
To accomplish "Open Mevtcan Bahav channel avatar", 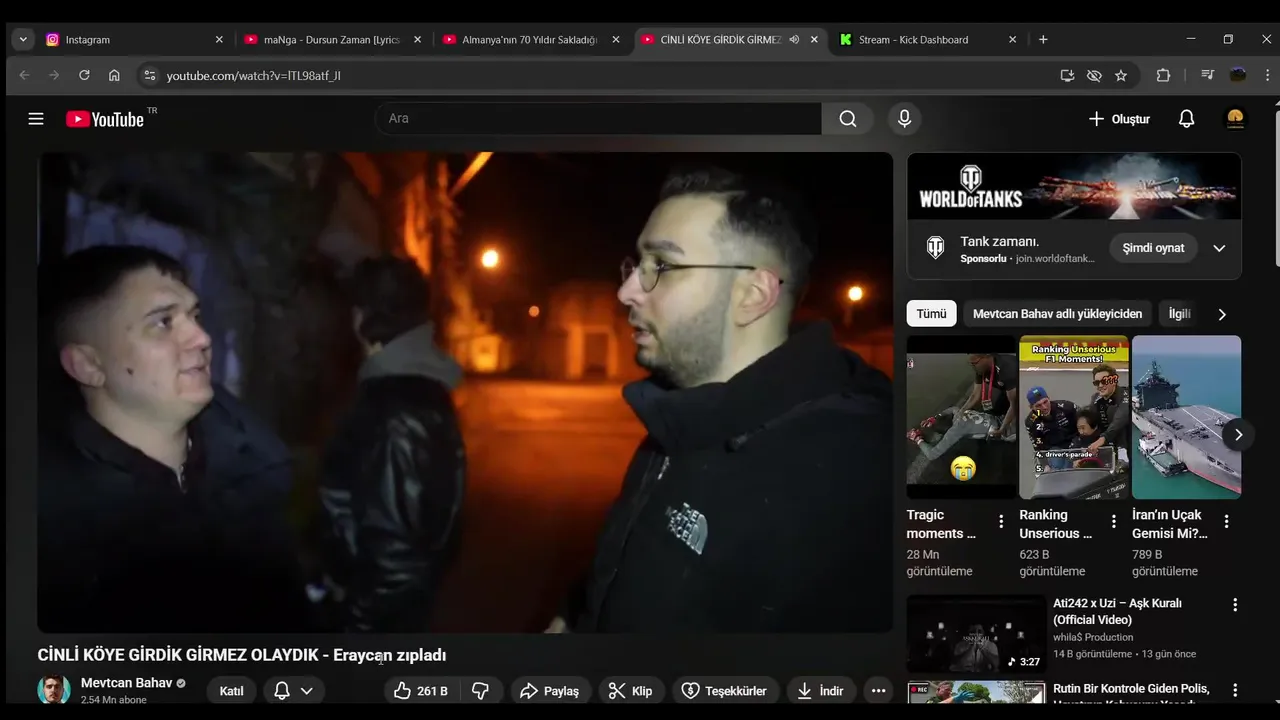I will coord(54,690).
